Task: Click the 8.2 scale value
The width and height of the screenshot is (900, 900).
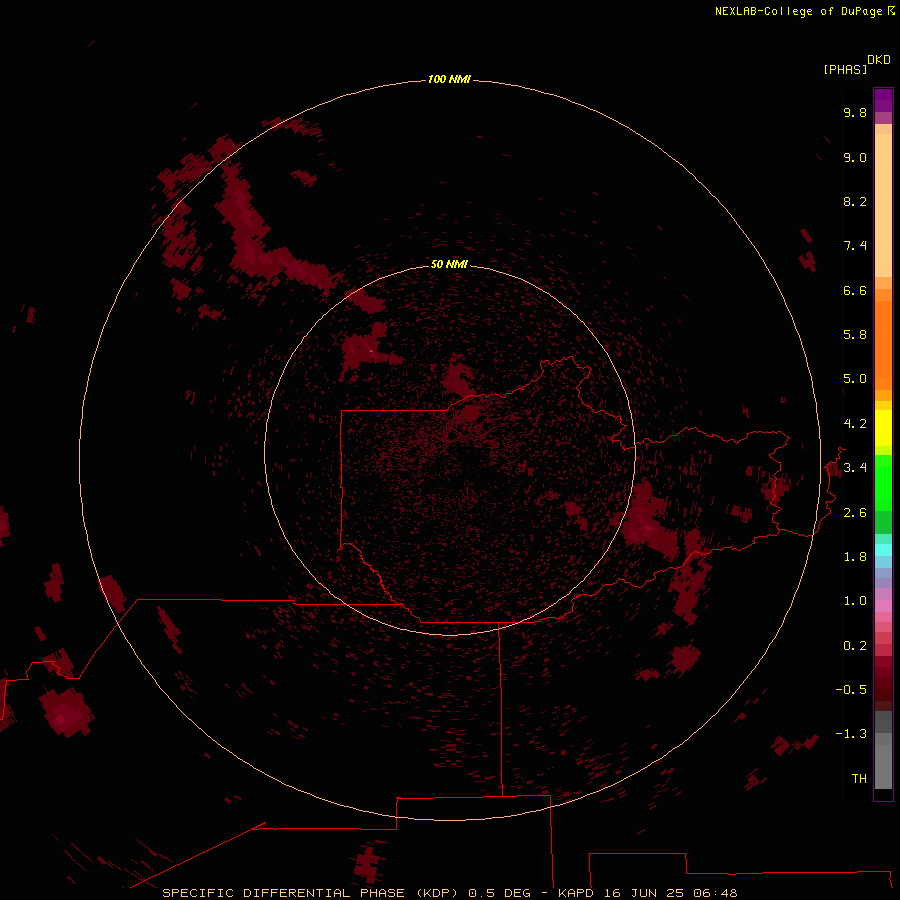Action: [855, 201]
